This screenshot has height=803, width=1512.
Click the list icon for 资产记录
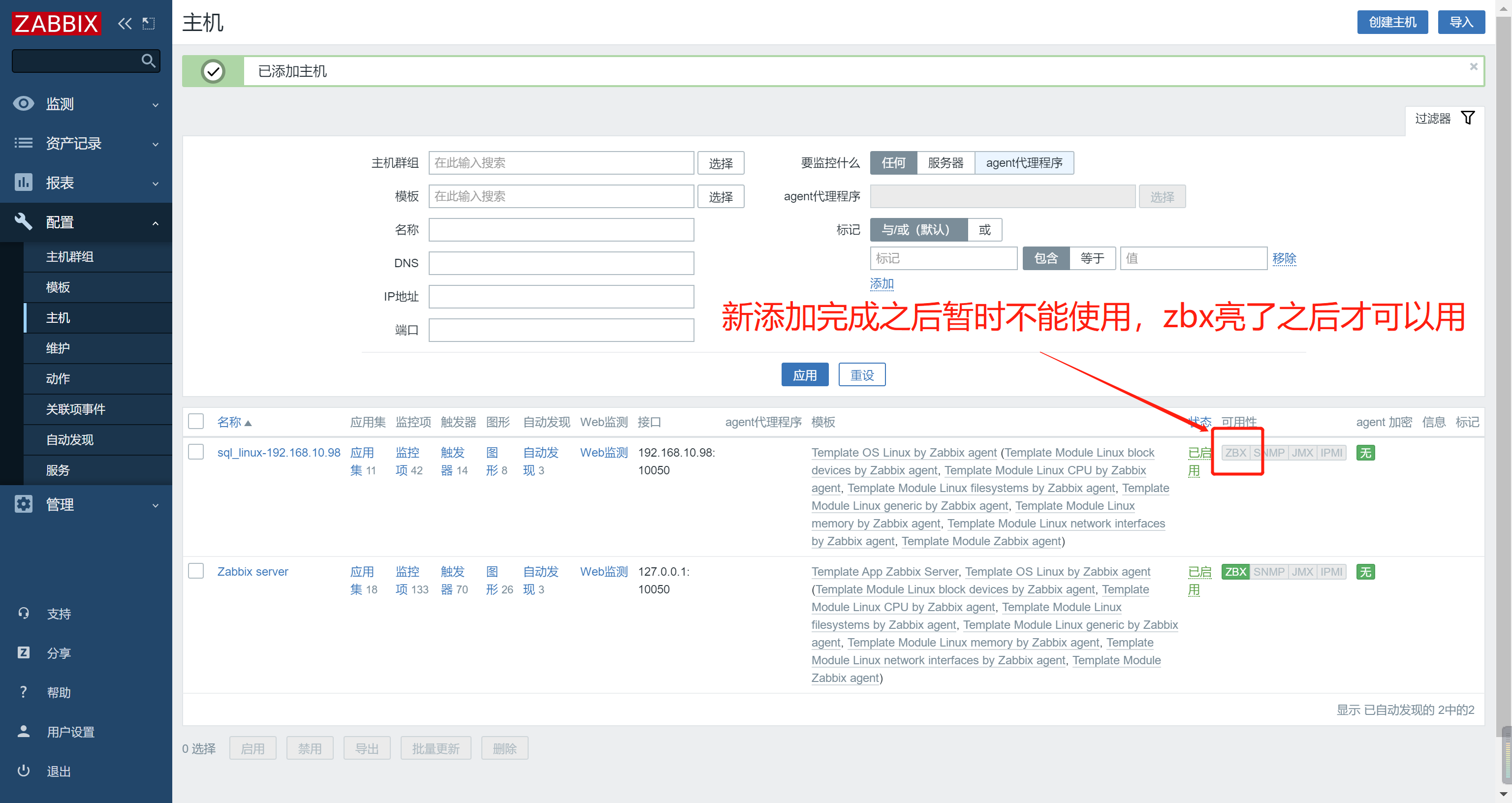click(24, 143)
